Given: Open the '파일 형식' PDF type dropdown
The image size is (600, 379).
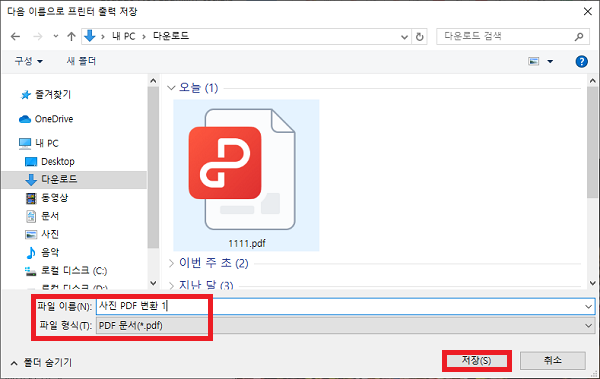Looking at the screenshot, I should (x=345, y=326).
